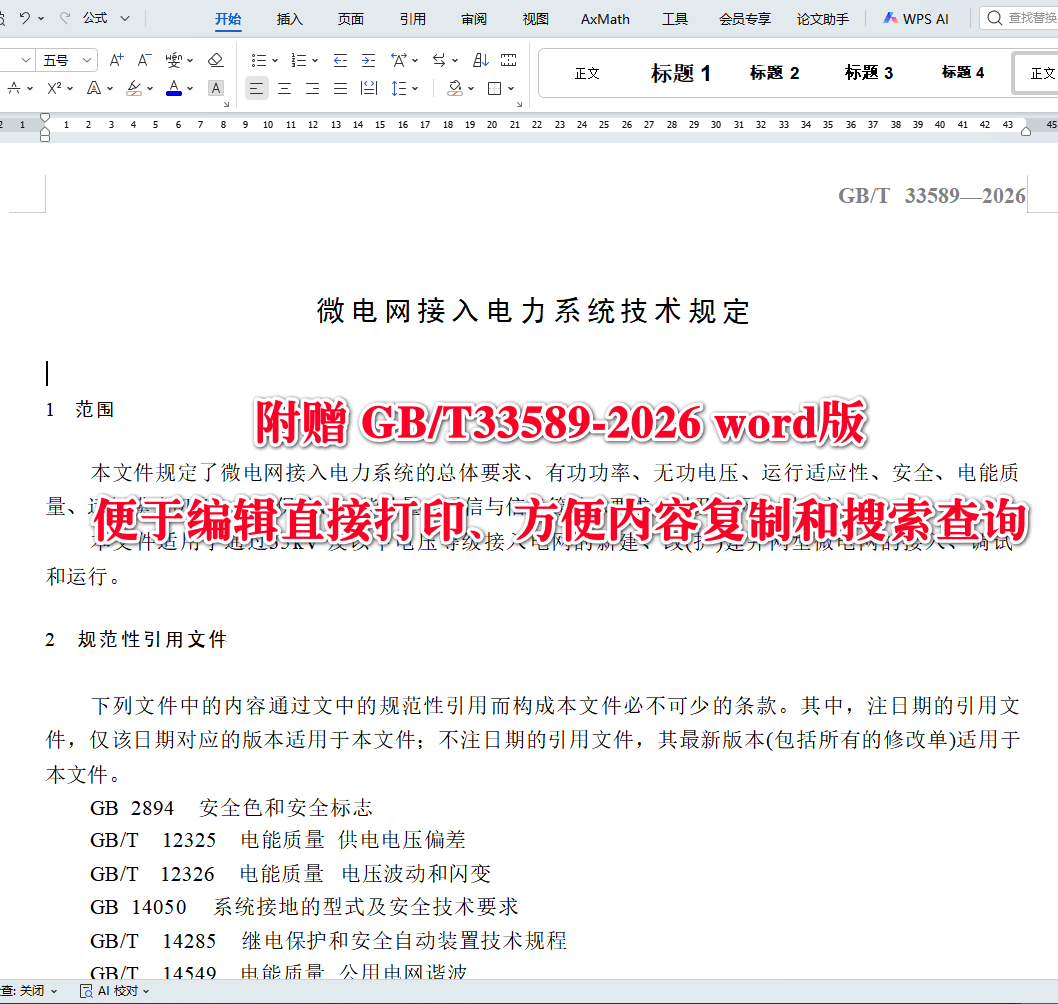1058x1004 pixels.
Task: Click the phonetic guide (wén) icon
Action: pos(173,60)
